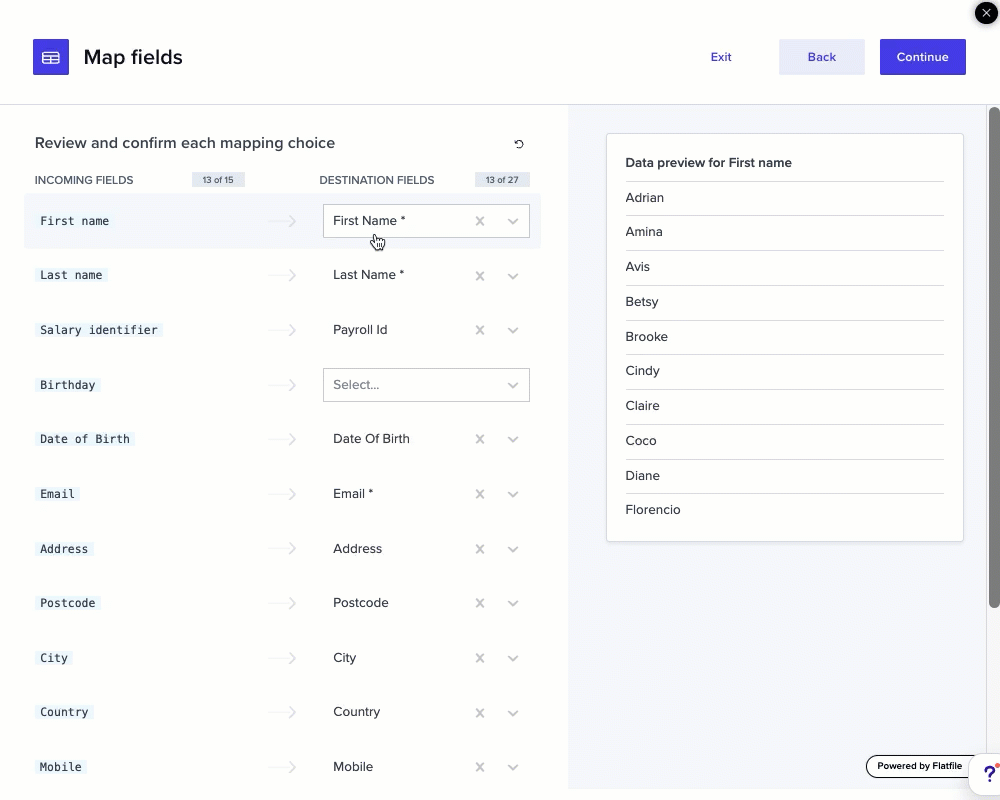Viewport: 1000px width, 800px height.
Task: Open the Country dropdown chevron
Action: coord(513,713)
